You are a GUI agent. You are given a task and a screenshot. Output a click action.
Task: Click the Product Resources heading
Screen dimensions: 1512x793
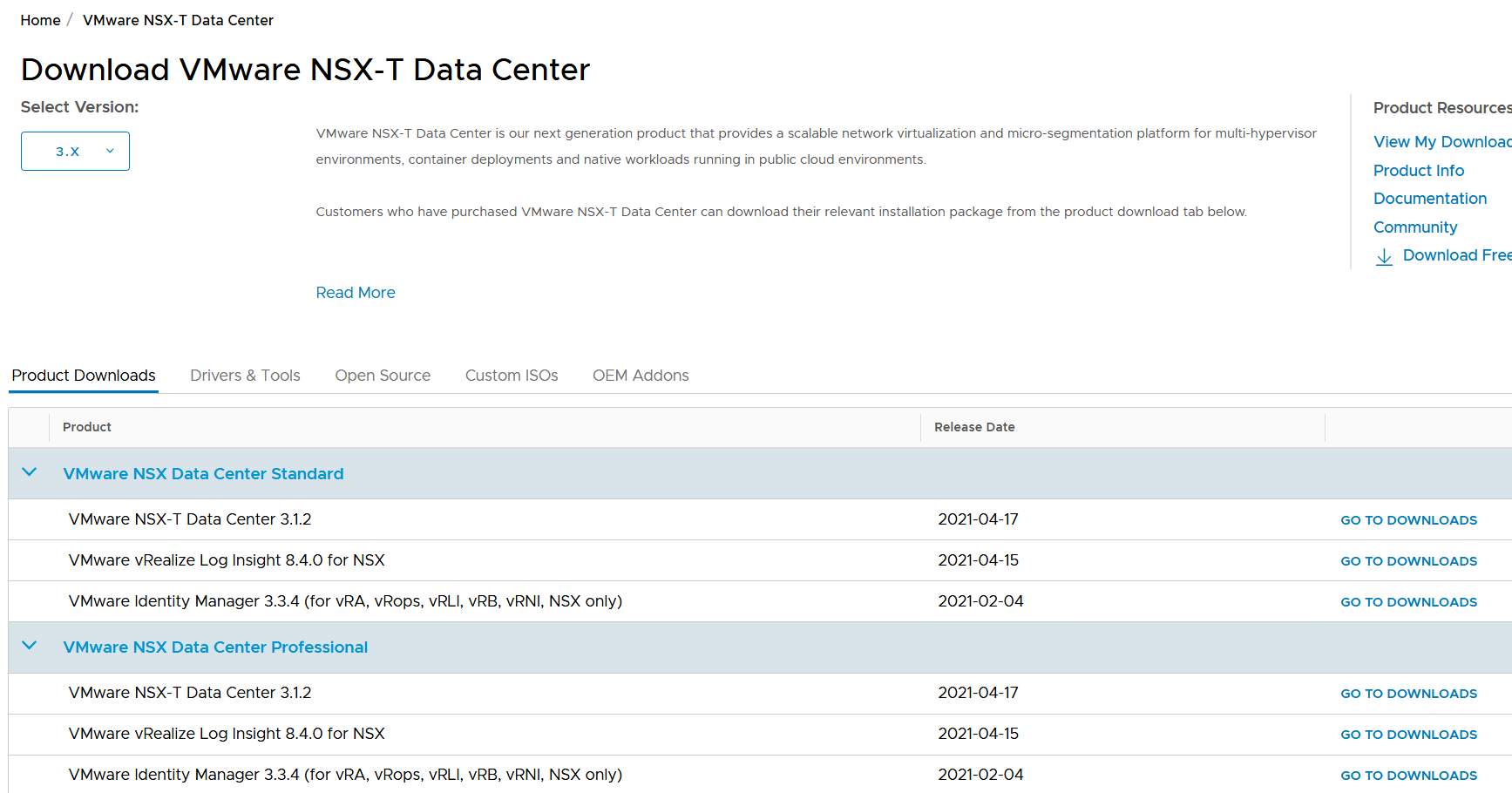pos(1442,108)
